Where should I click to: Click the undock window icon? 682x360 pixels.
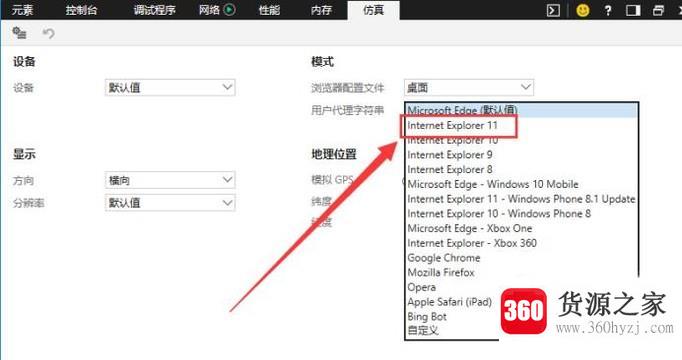(x=659, y=10)
